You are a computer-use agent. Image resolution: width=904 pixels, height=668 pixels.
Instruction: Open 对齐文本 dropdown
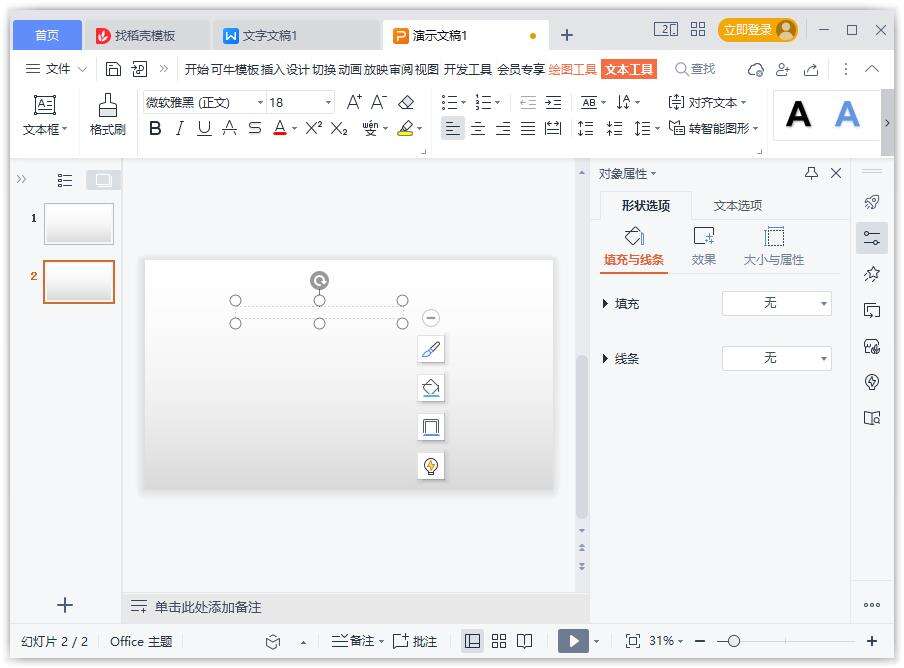pos(707,103)
